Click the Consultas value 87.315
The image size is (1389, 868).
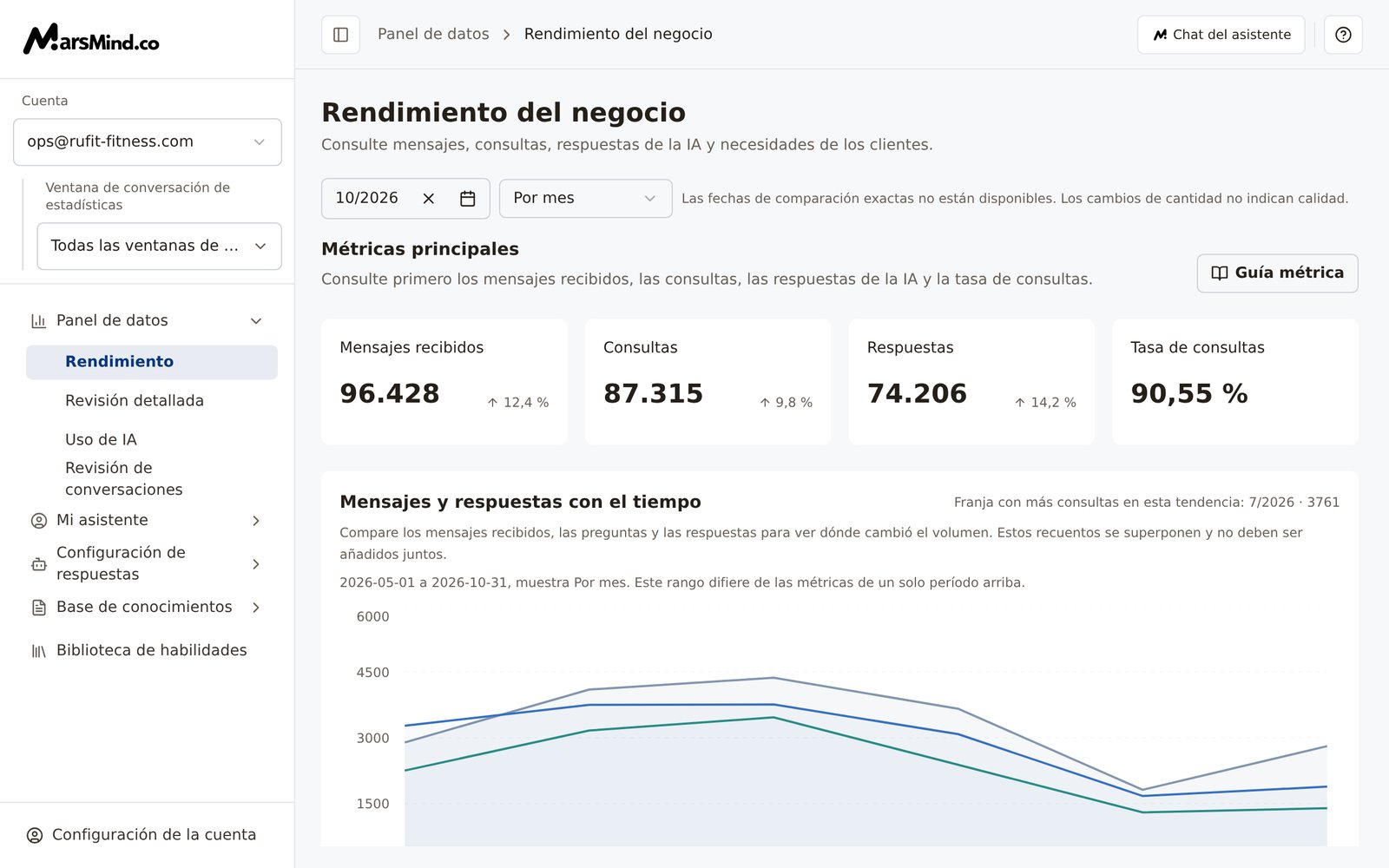click(653, 394)
